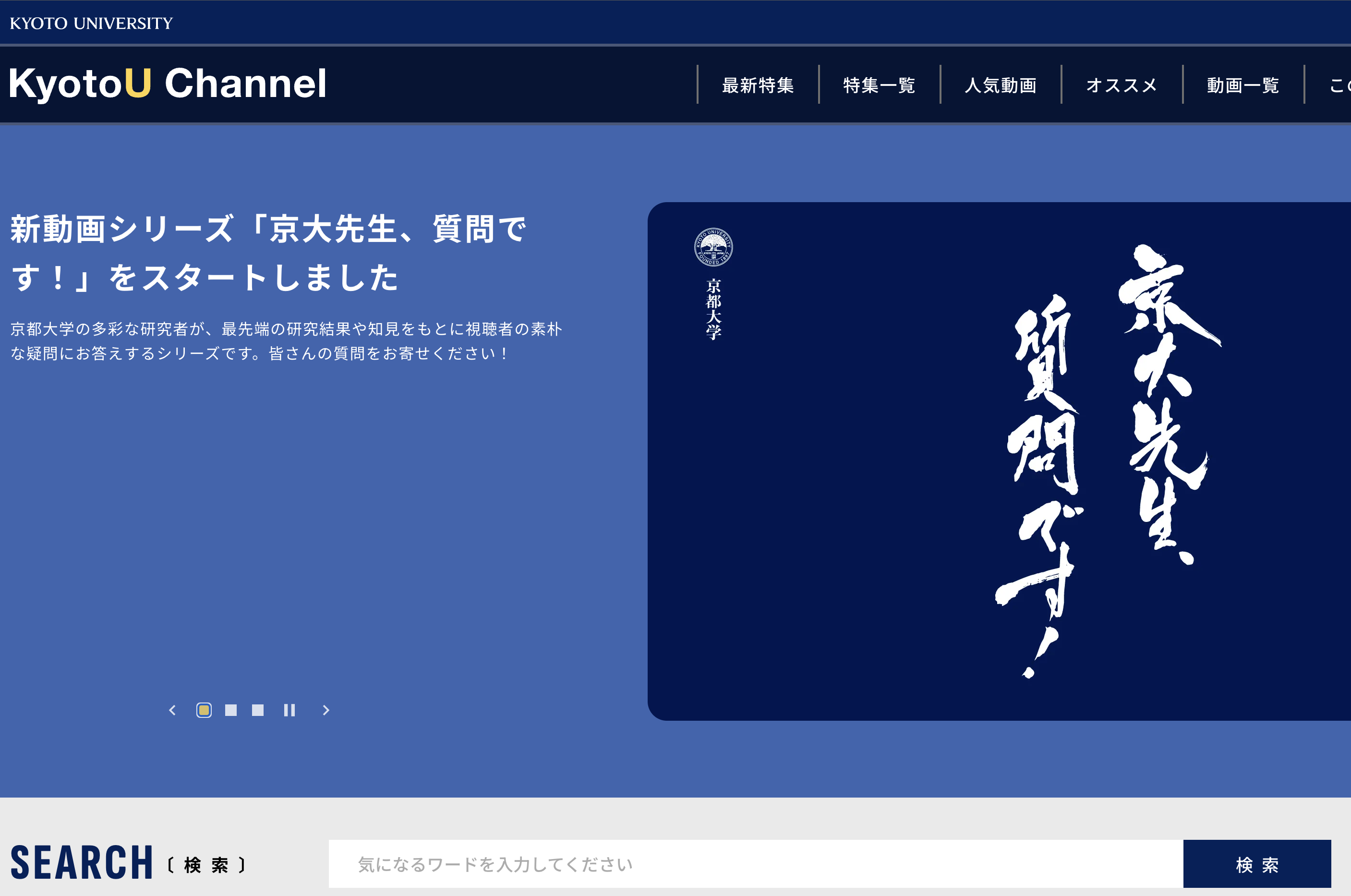Select the second slide indicator square

tap(232, 710)
